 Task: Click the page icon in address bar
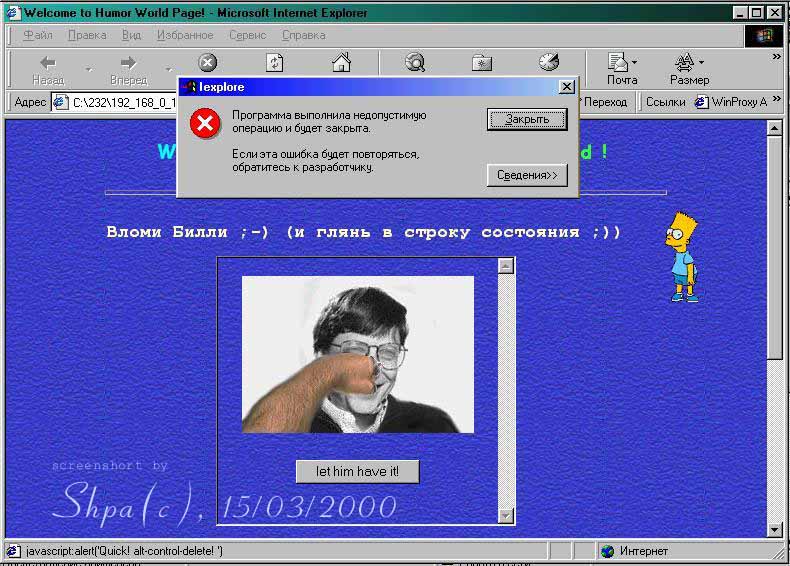click(x=61, y=102)
